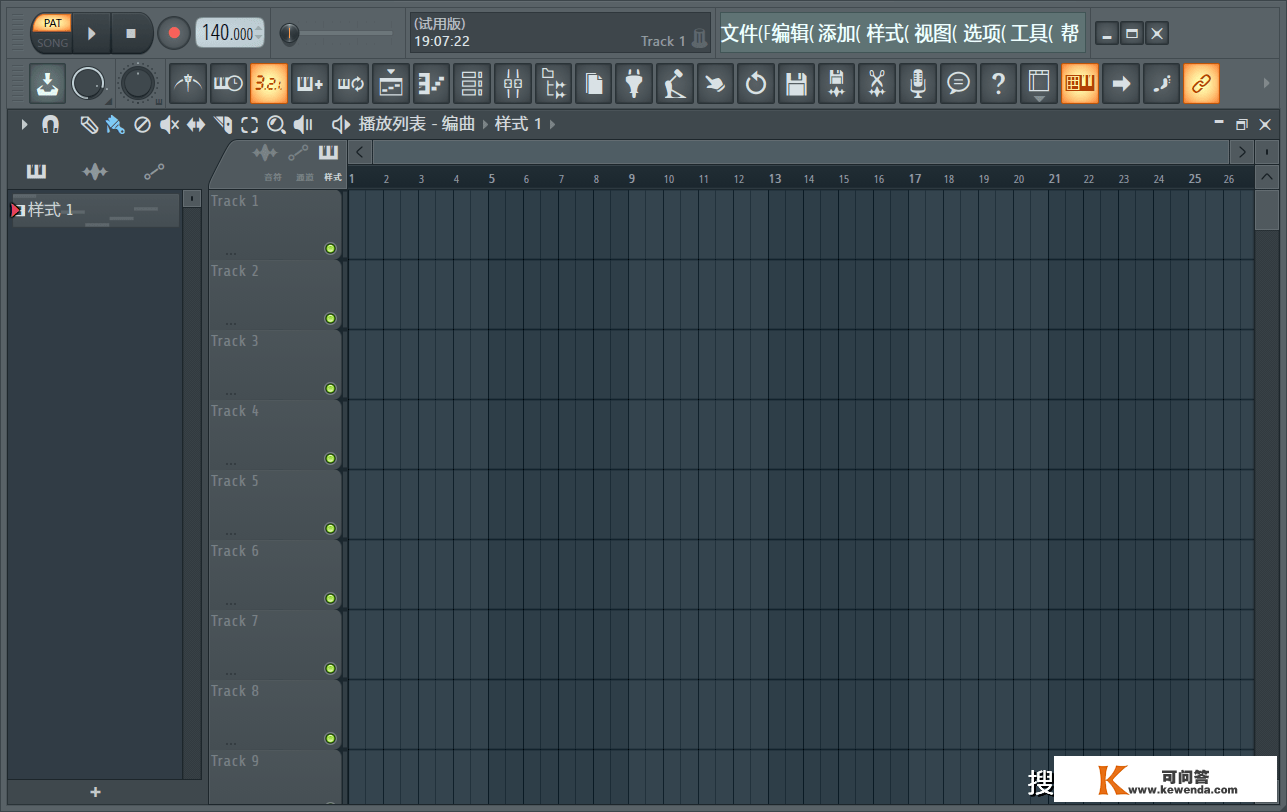Toggle the metronome icon
Image resolution: width=1287 pixels, height=812 pixels.
[x=188, y=84]
